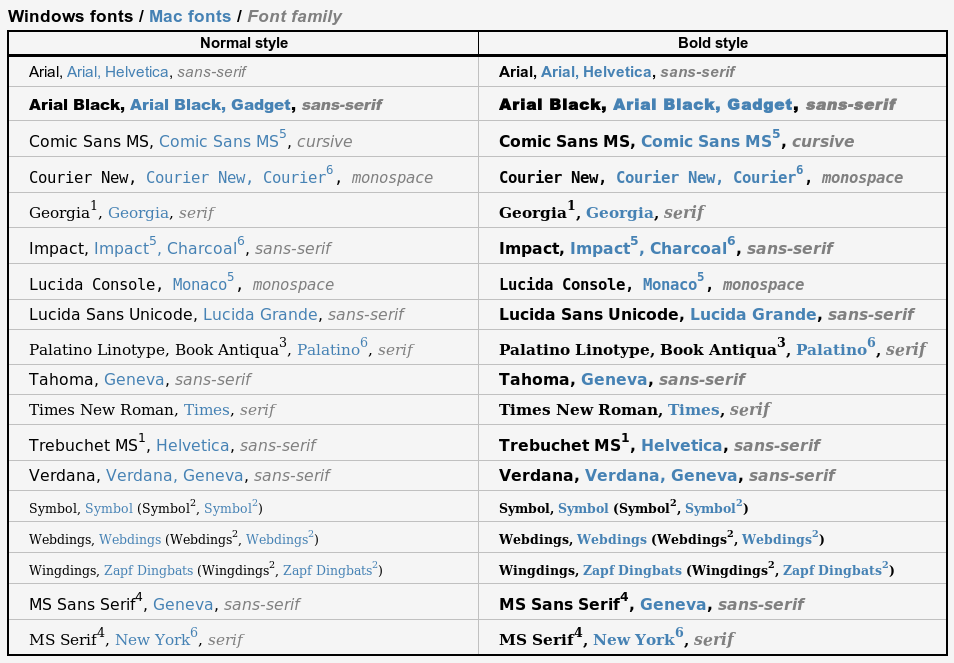Click the blue "Mac fonts" heading link
Image resolution: width=954 pixels, height=663 pixels.
tap(189, 17)
